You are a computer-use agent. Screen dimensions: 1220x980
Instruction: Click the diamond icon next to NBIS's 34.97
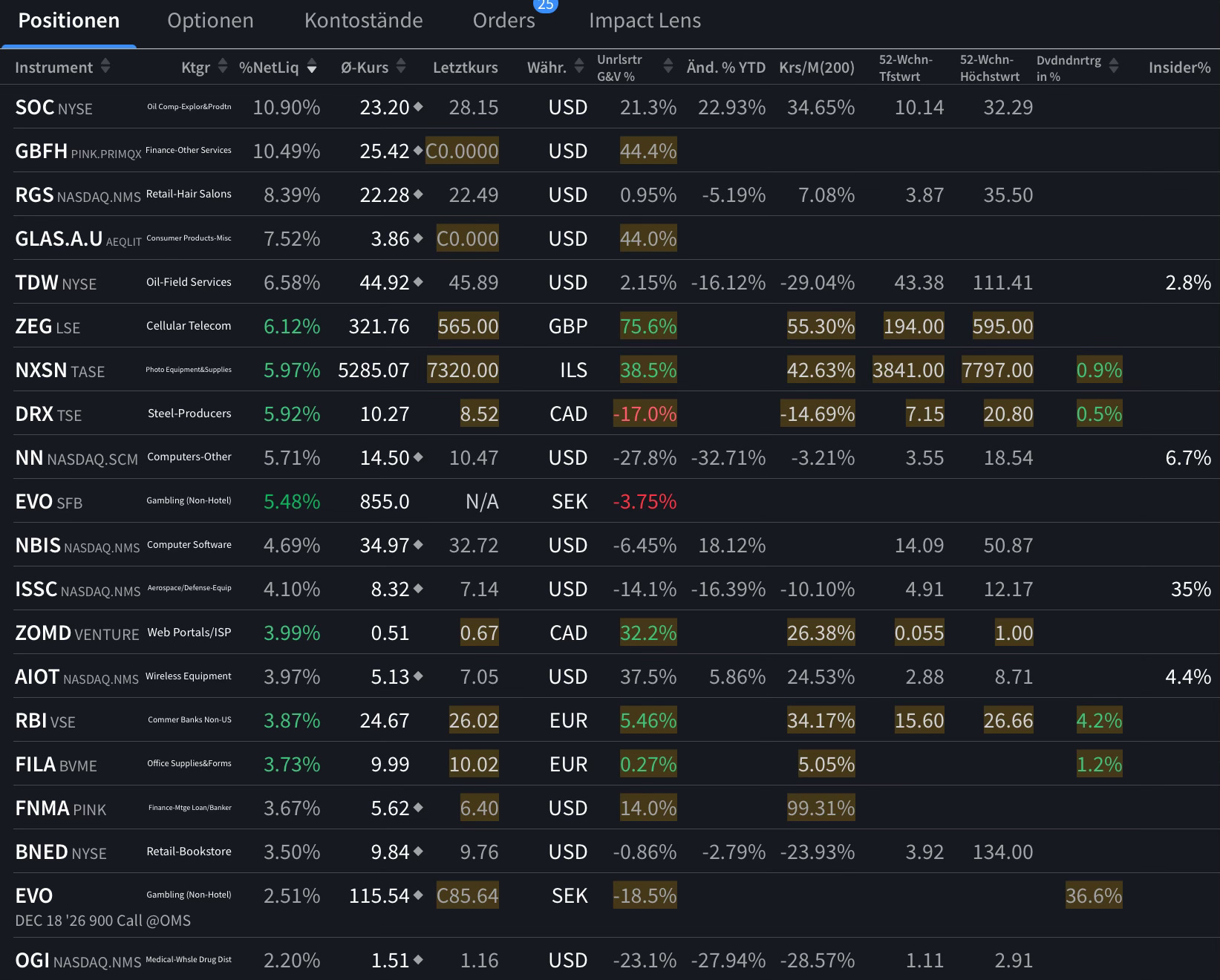418,545
